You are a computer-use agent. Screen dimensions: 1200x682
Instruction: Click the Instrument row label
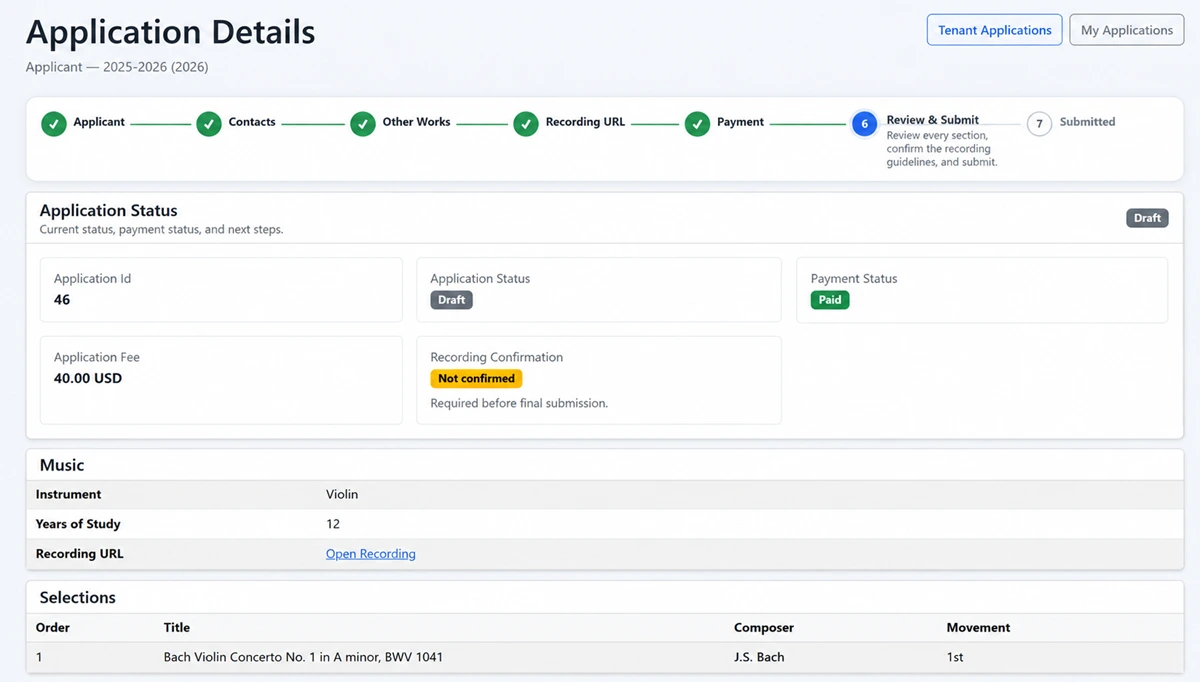coord(69,494)
